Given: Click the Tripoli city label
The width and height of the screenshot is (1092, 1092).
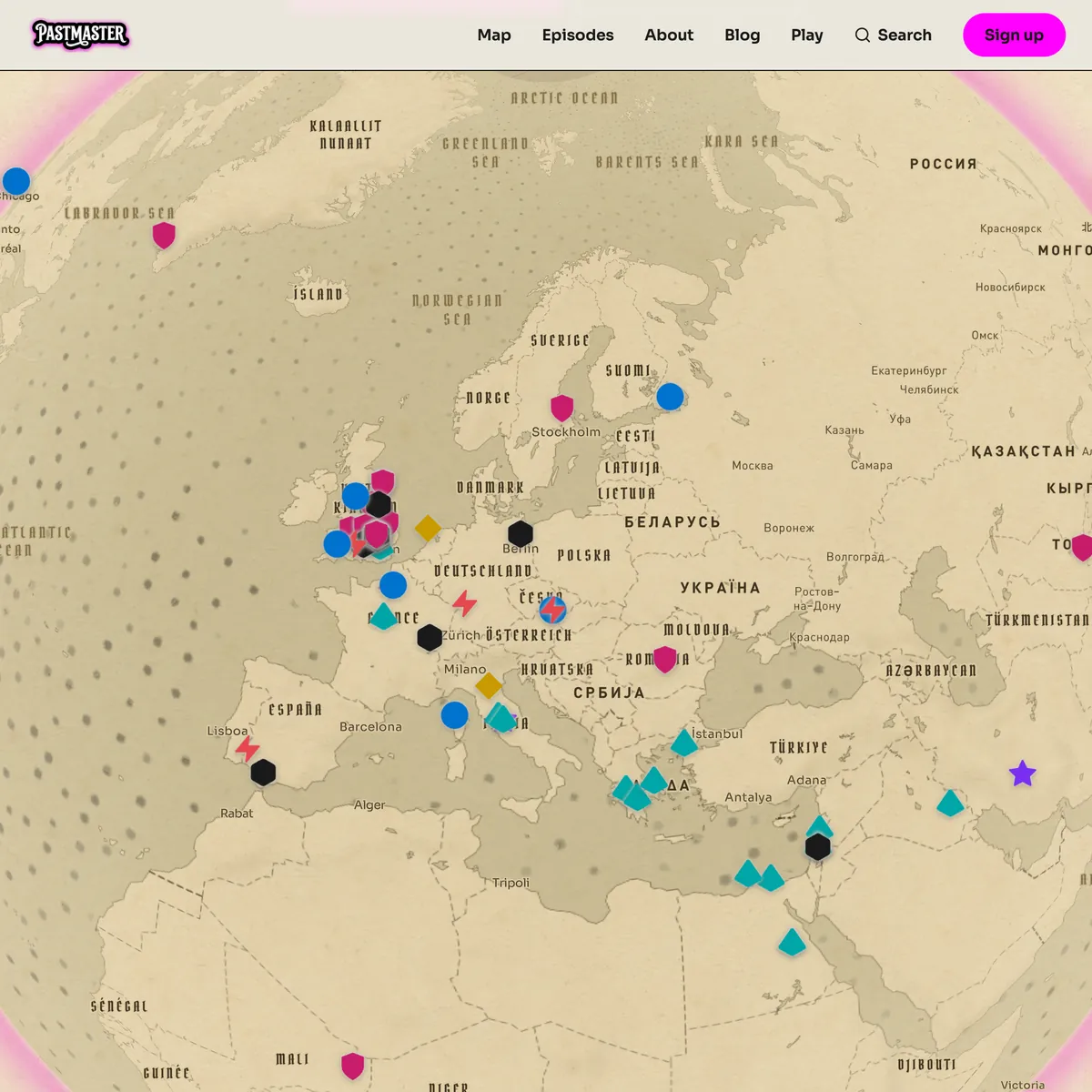Looking at the screenshot, I should pyautogui.click(x=511, y=883).
